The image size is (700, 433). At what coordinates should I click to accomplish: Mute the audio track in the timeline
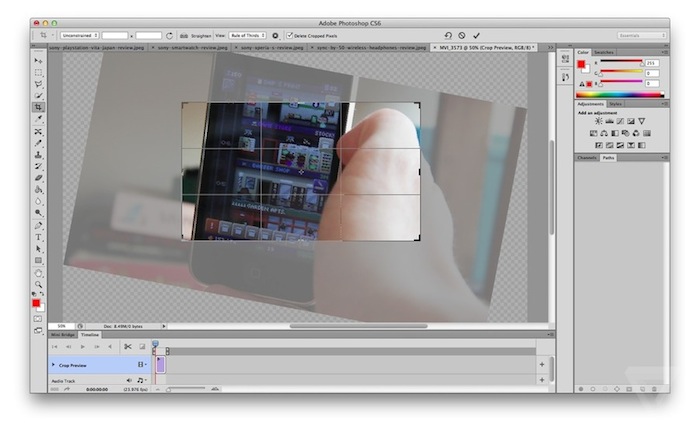click(x=128, y=381)
